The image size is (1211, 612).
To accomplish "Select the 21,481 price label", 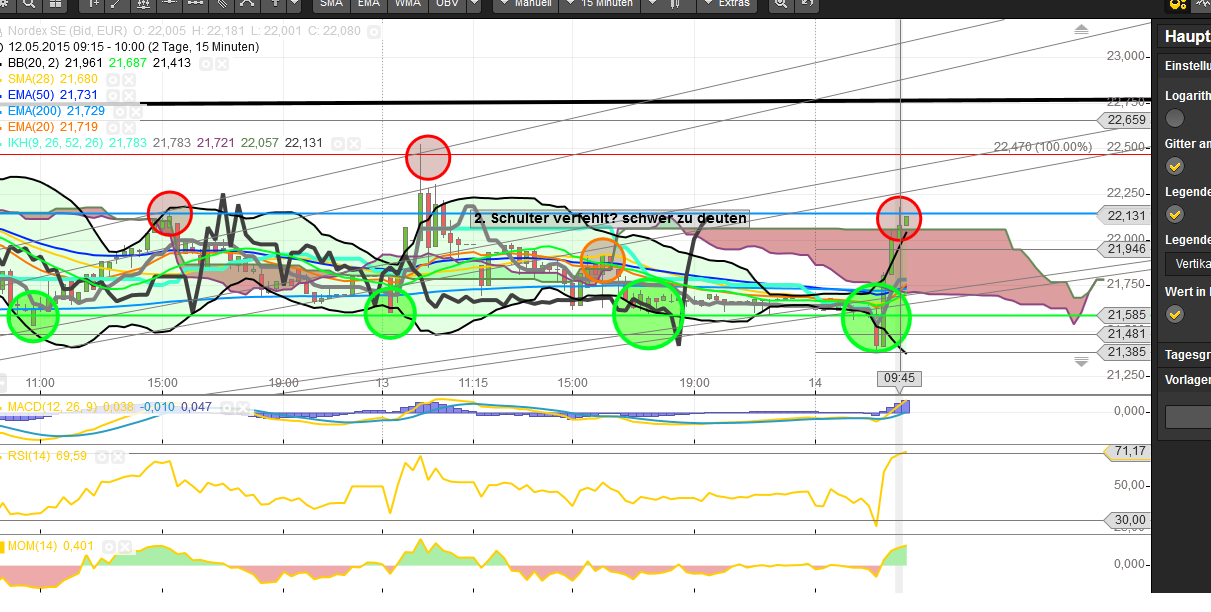I will coord(1123,334).
